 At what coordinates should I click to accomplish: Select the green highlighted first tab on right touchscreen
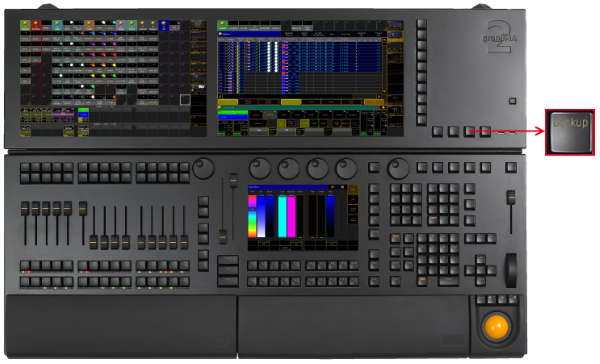tap(222, 26)
